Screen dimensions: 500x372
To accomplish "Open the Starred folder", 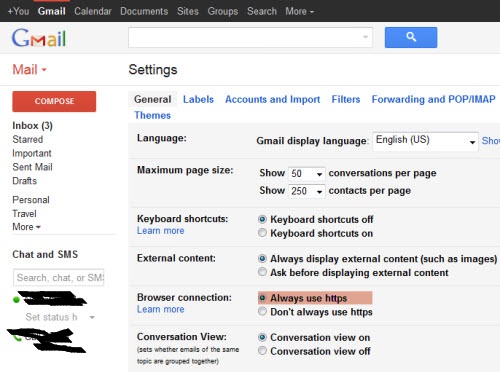I will [28, 139].
